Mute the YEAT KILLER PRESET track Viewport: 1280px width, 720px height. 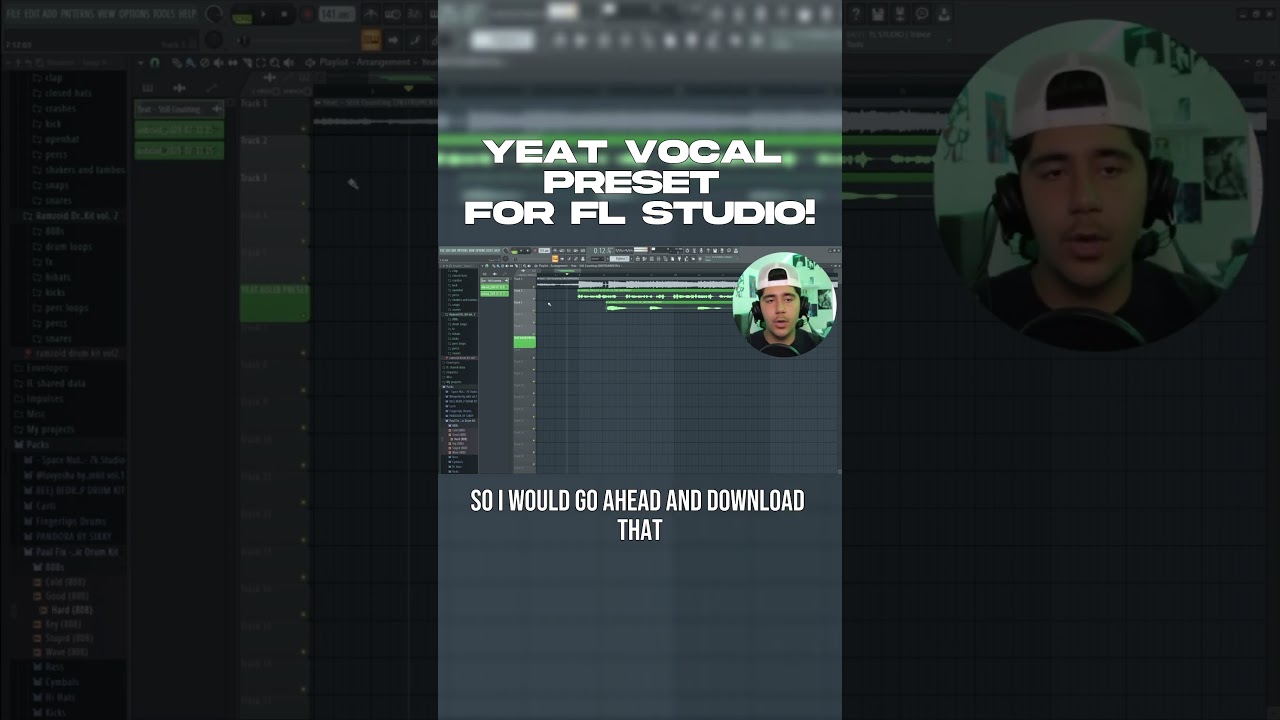pos(303,315)
